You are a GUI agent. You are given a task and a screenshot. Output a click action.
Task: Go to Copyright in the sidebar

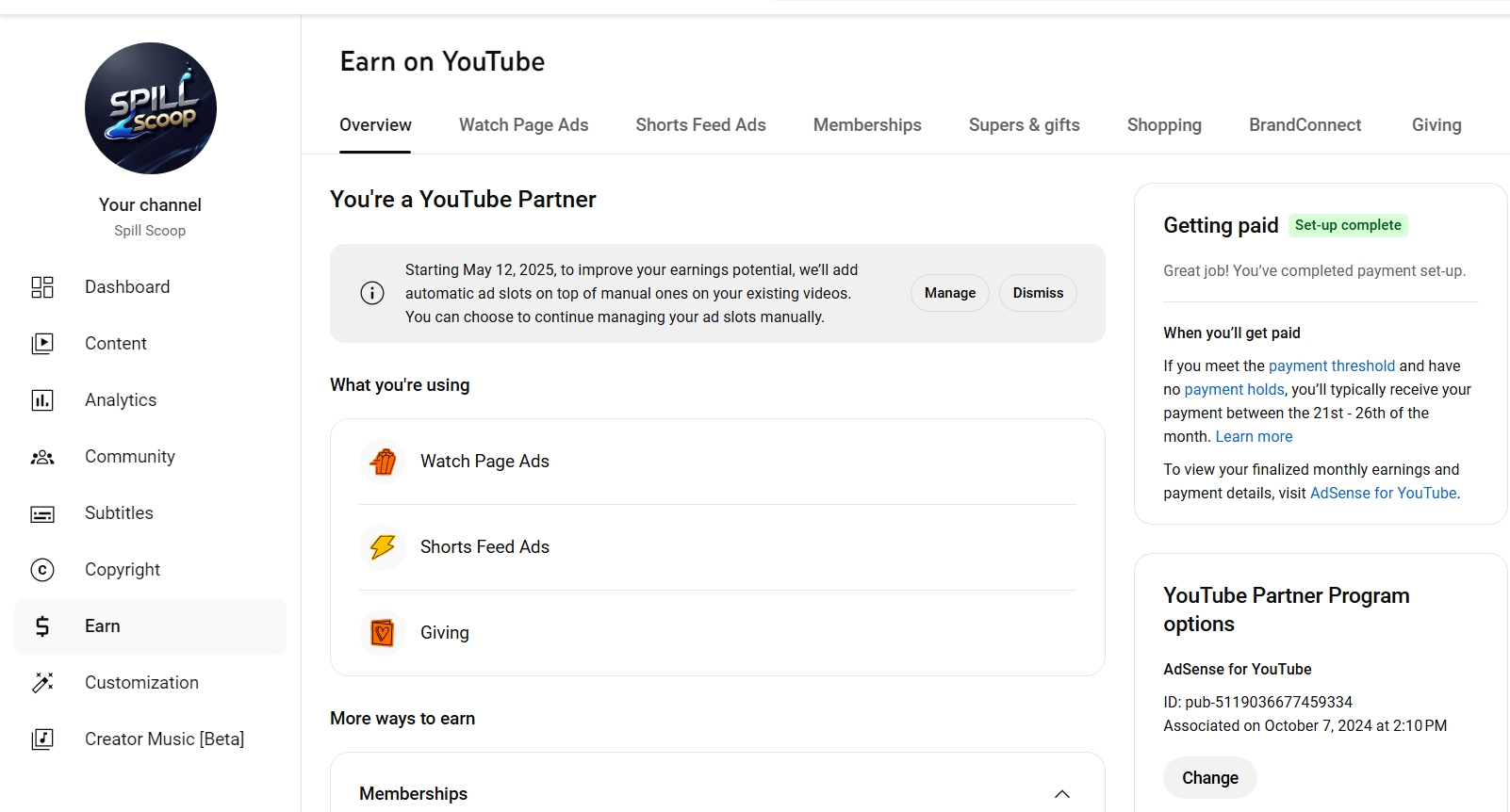click(x=150, y=570)
